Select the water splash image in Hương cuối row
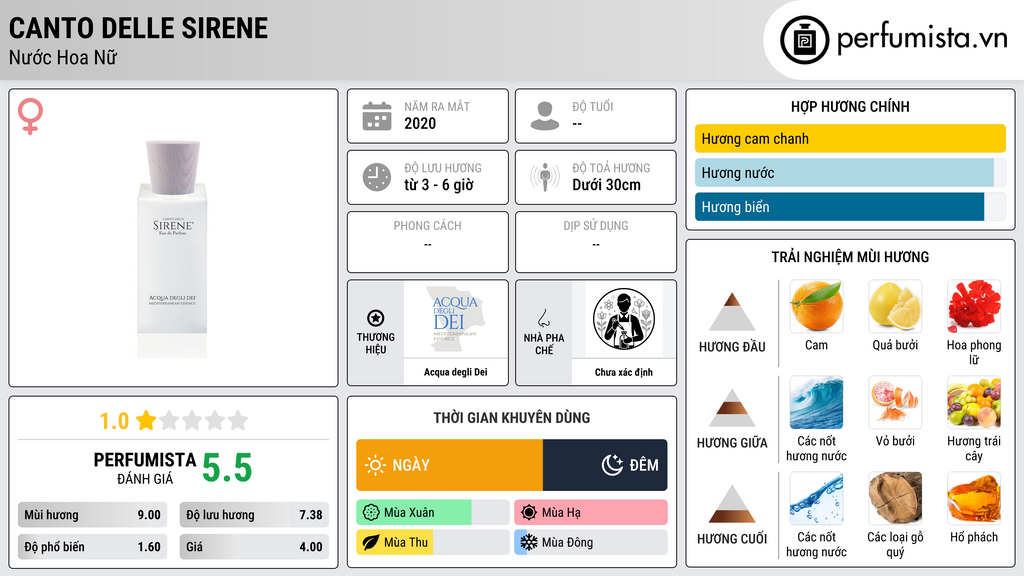The height and width of the screenshot is (576, 1024). pos(816,498)
